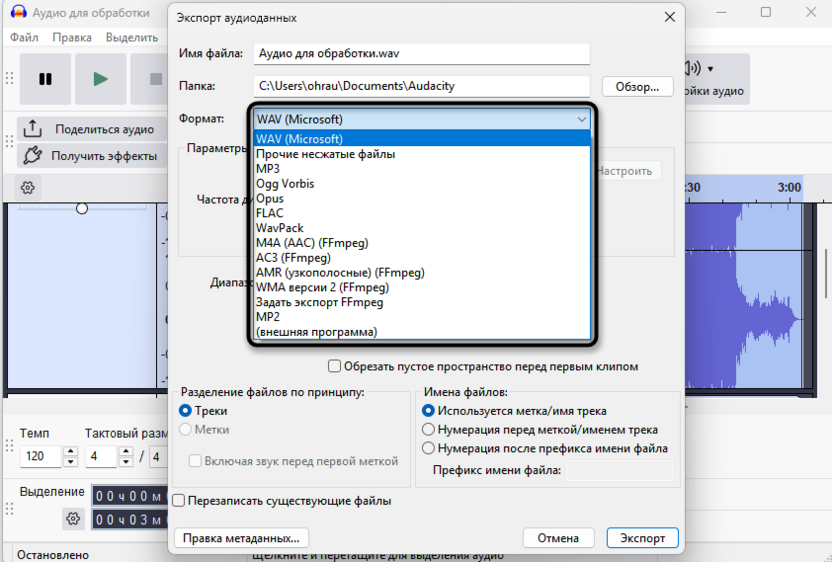Image resolution: width=832 pixels, height=562 pixels.
Task: Choose MP2 format option
Action: tap(422, 317)
